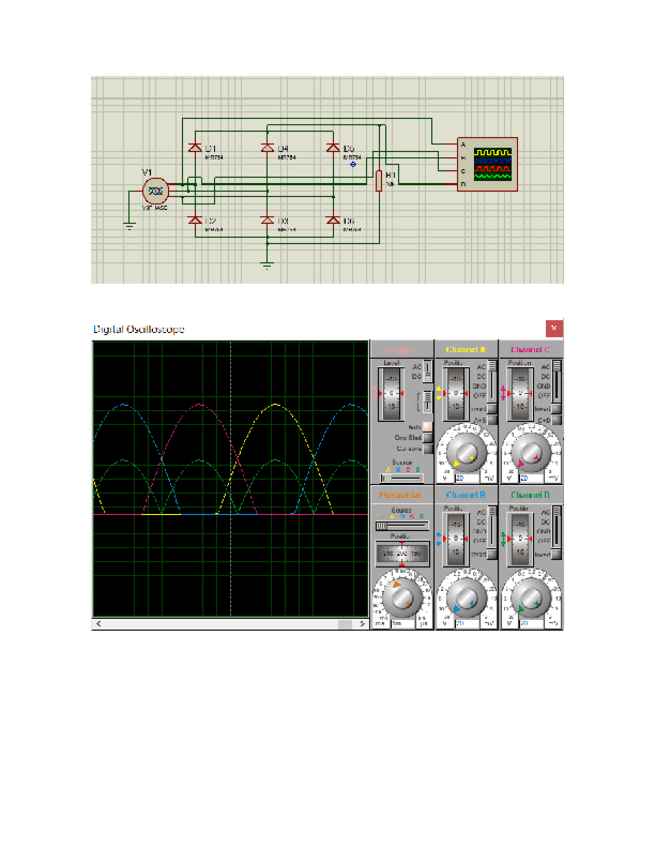
Task: Click the Channel D voltage dial knob
Action: point(530,597)
